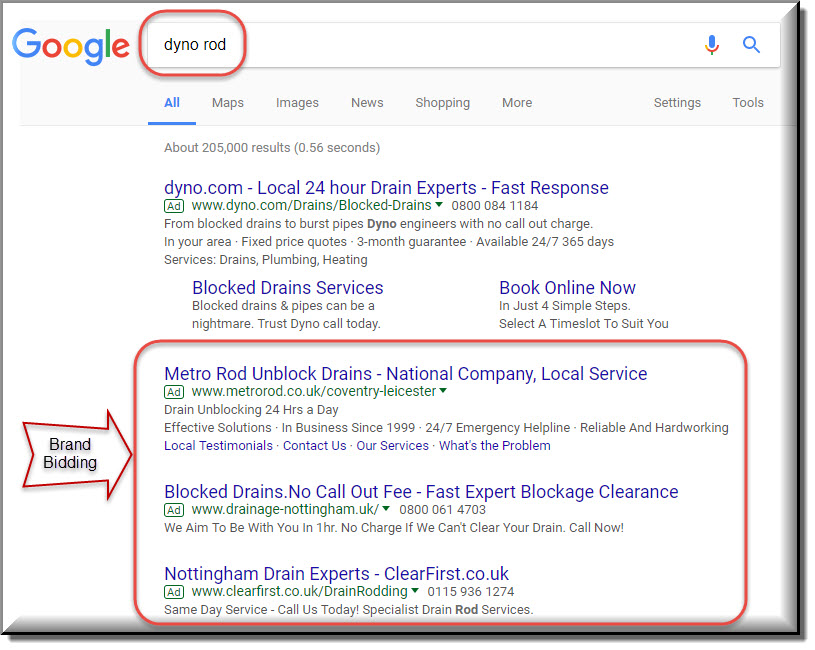
Task: Open Blocked Drains Services sitelink
Action: pos(287,288)
